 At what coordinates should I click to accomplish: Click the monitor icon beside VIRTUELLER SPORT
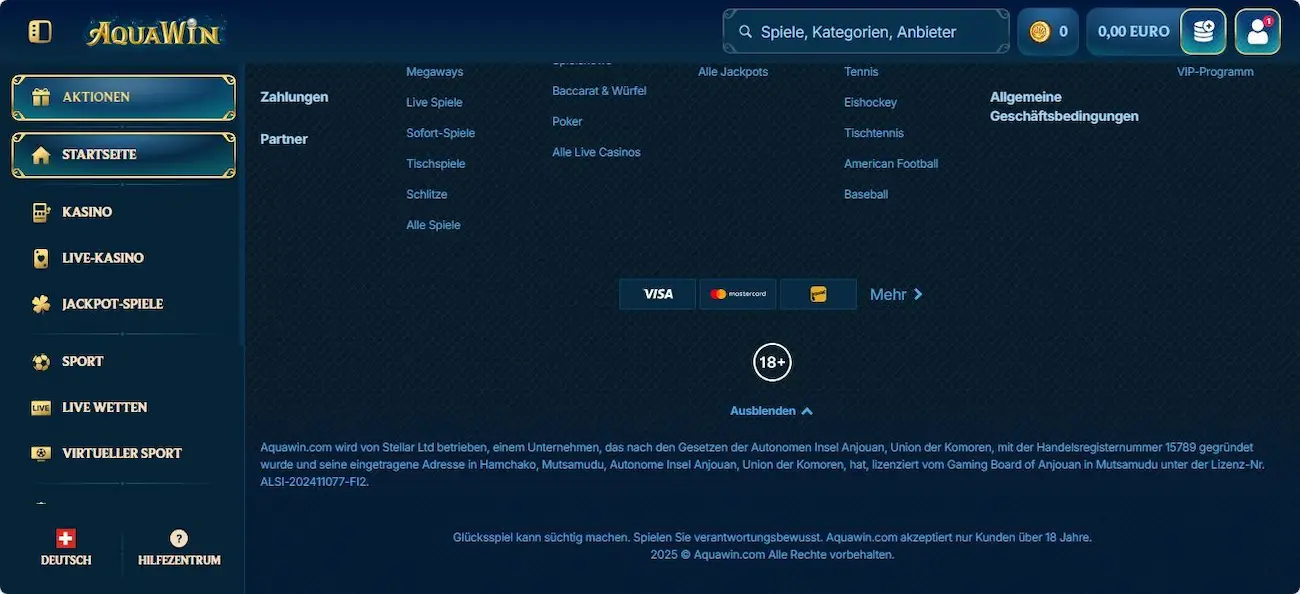41,453
